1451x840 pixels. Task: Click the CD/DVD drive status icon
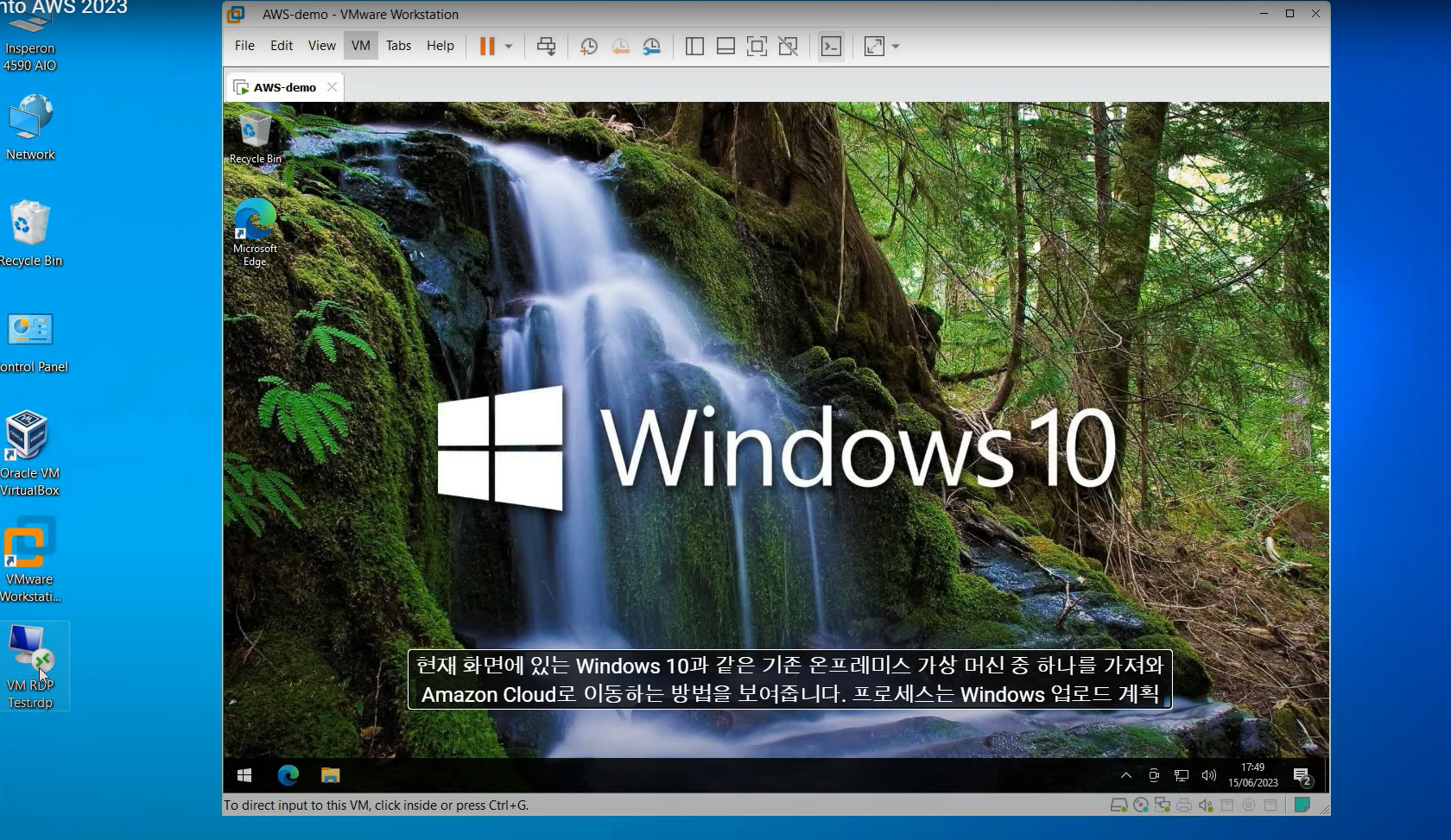pos(1141,805)
